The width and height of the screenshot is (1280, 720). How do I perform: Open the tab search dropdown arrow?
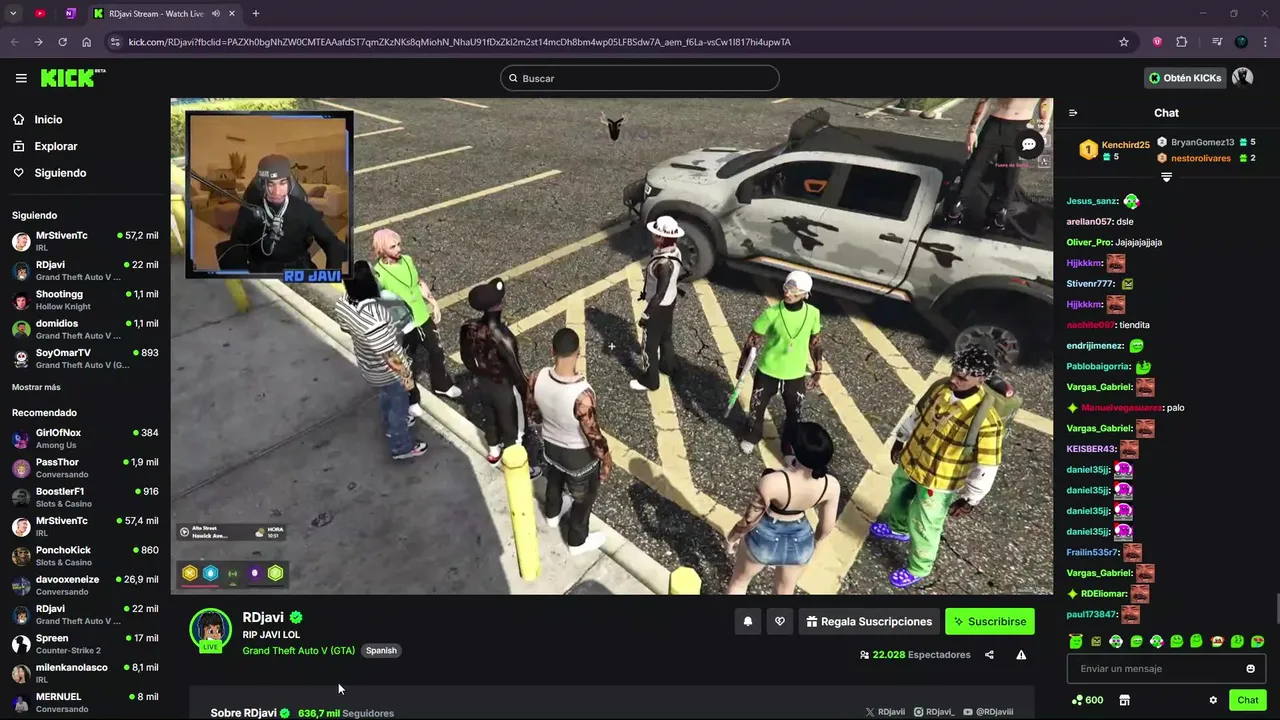click(x=13, y=14)
